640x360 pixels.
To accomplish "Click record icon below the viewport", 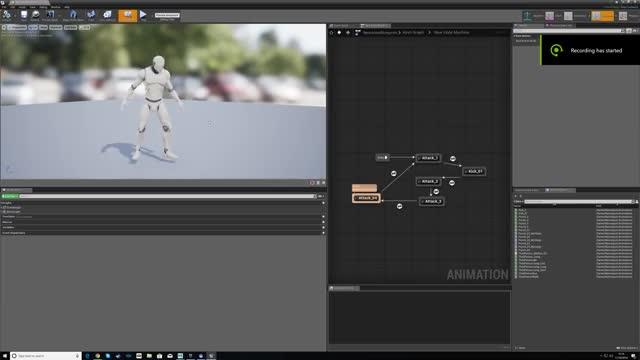I will coord(312,183).
